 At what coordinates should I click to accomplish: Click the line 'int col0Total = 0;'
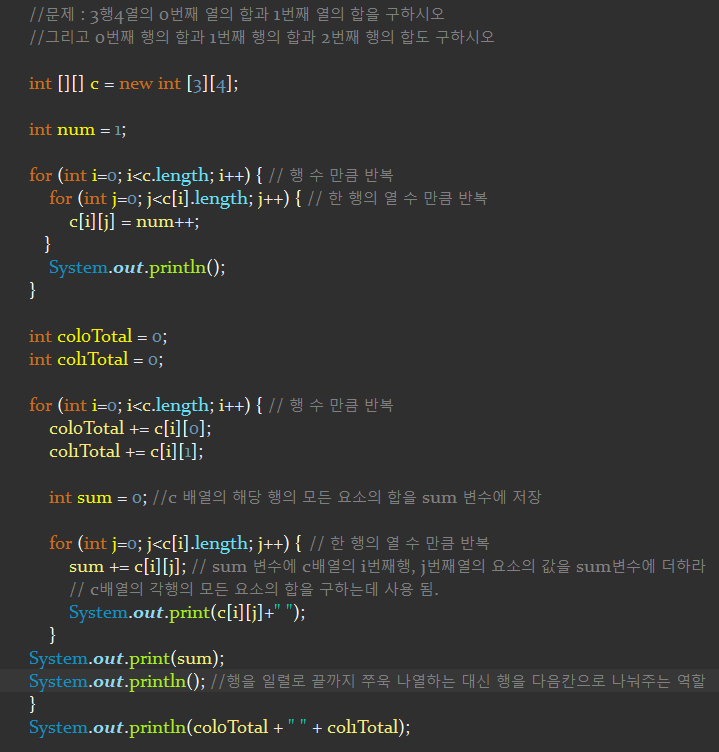tap(98, 336)
